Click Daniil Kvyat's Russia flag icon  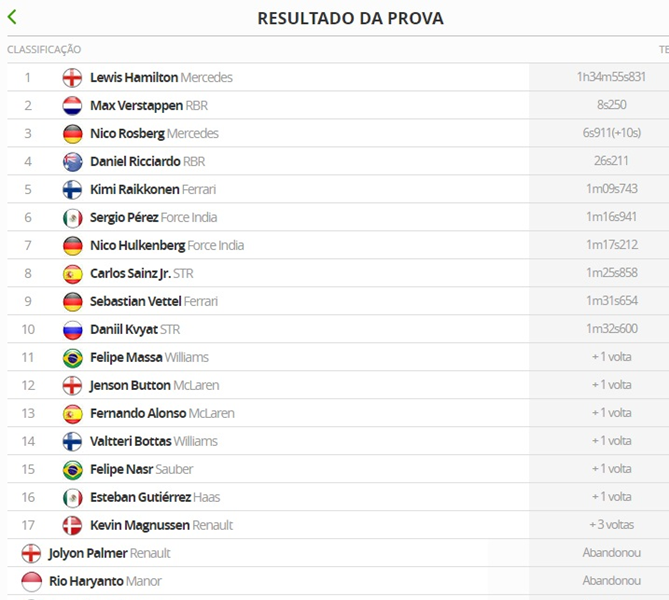72,329
